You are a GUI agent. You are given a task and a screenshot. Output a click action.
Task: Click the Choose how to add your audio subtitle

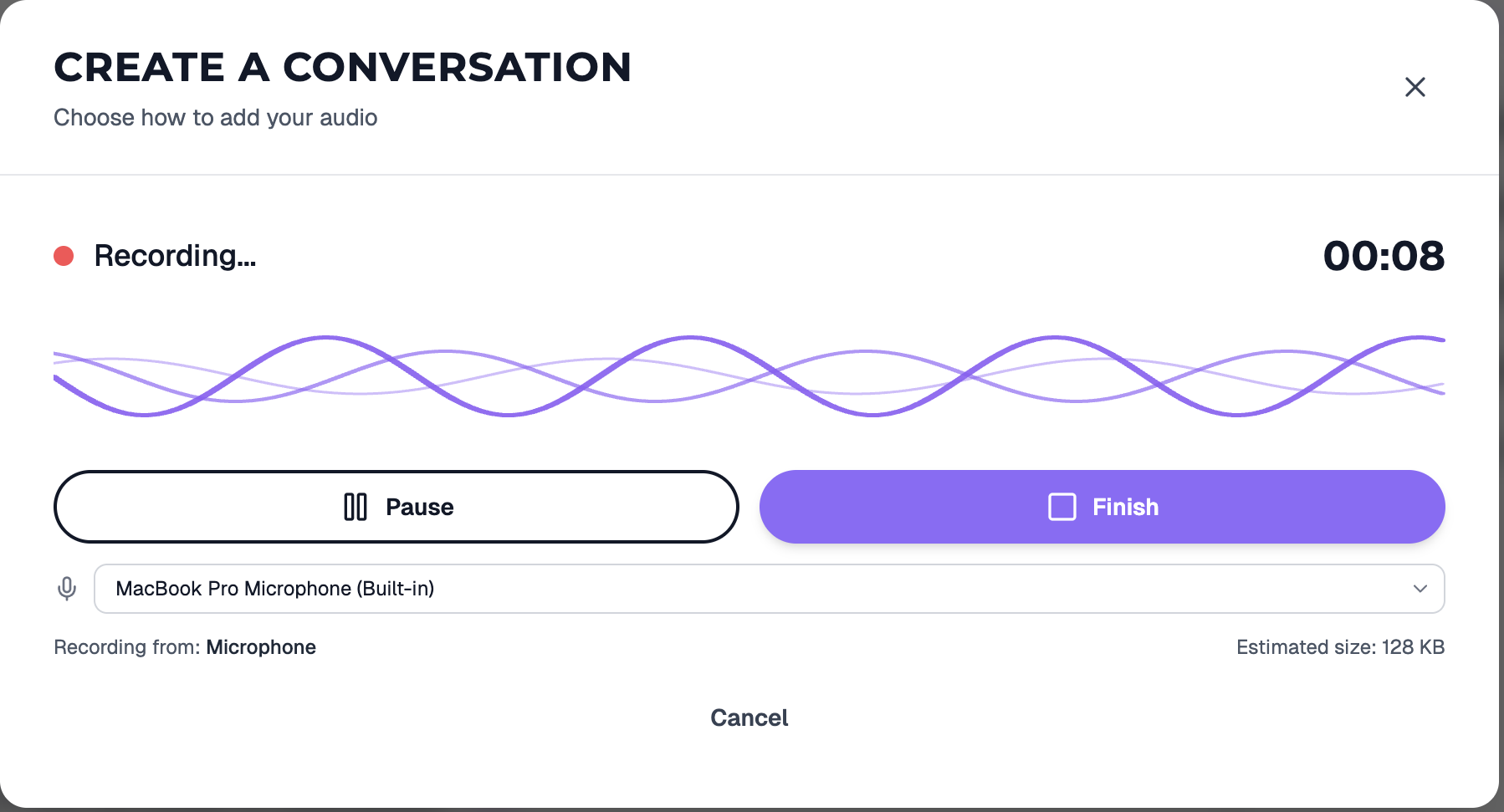[x=215, y=117]
